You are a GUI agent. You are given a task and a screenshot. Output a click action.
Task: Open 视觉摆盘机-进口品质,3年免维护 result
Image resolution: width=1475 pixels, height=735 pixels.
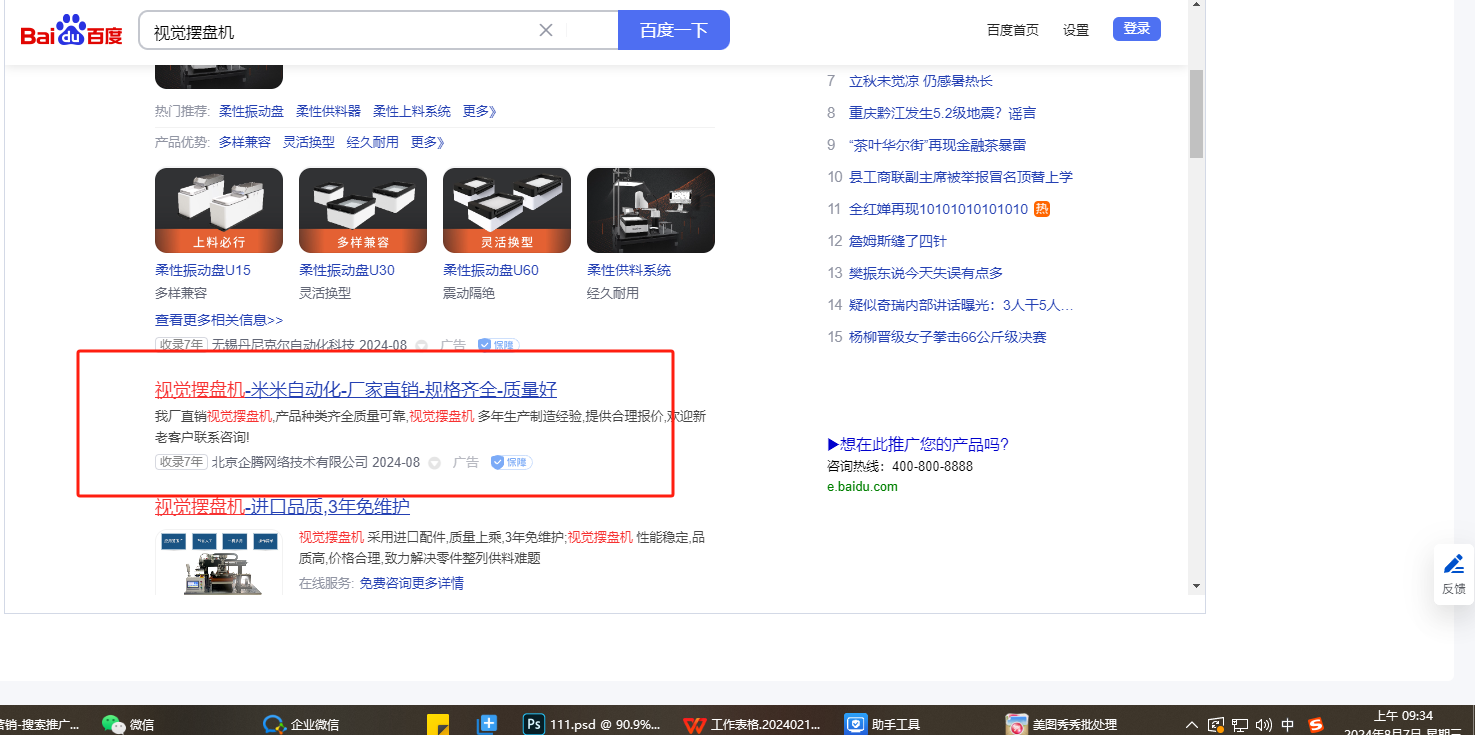(282, 507)
